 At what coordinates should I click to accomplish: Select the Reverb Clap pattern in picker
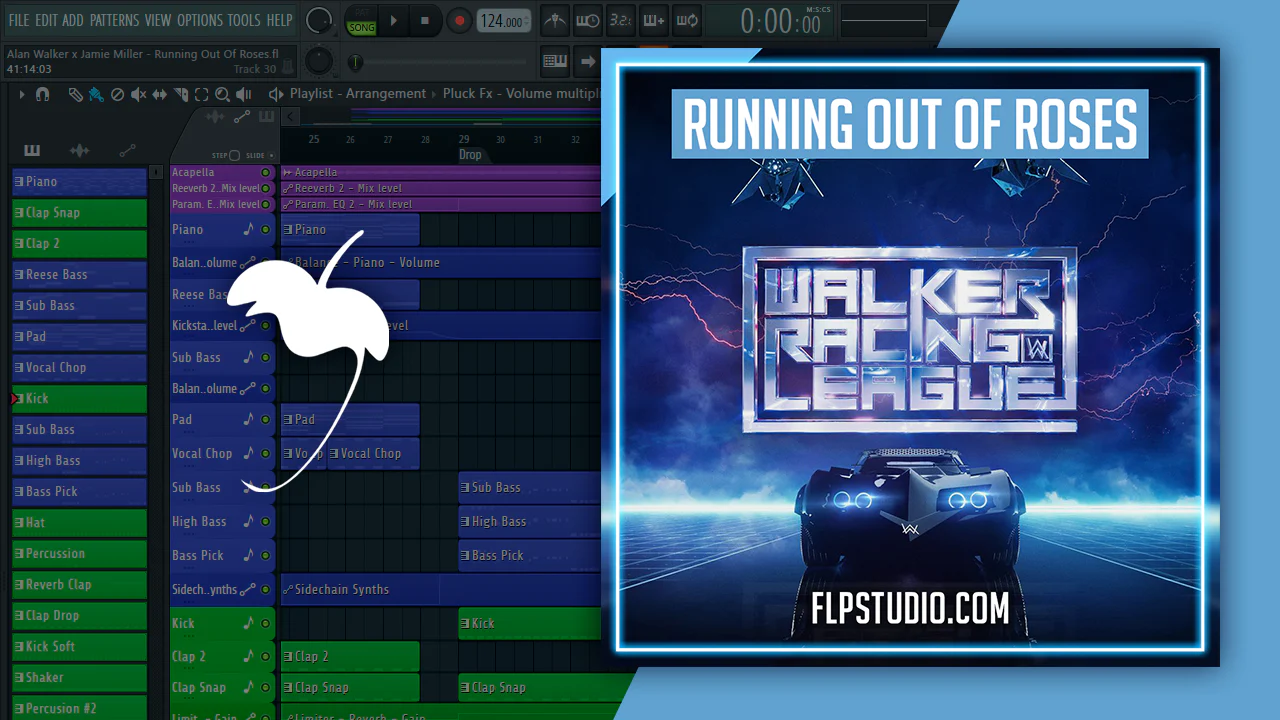[79, 585]
